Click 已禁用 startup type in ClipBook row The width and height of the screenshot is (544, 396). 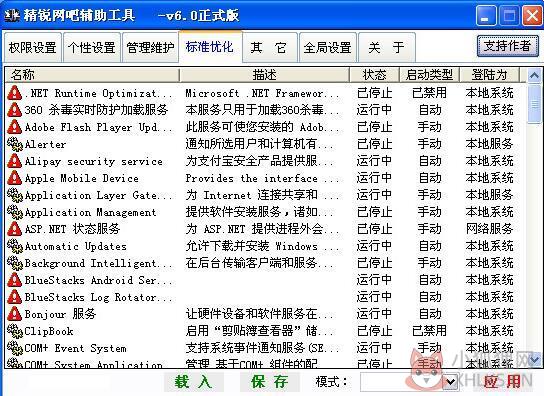pos(429,331)
